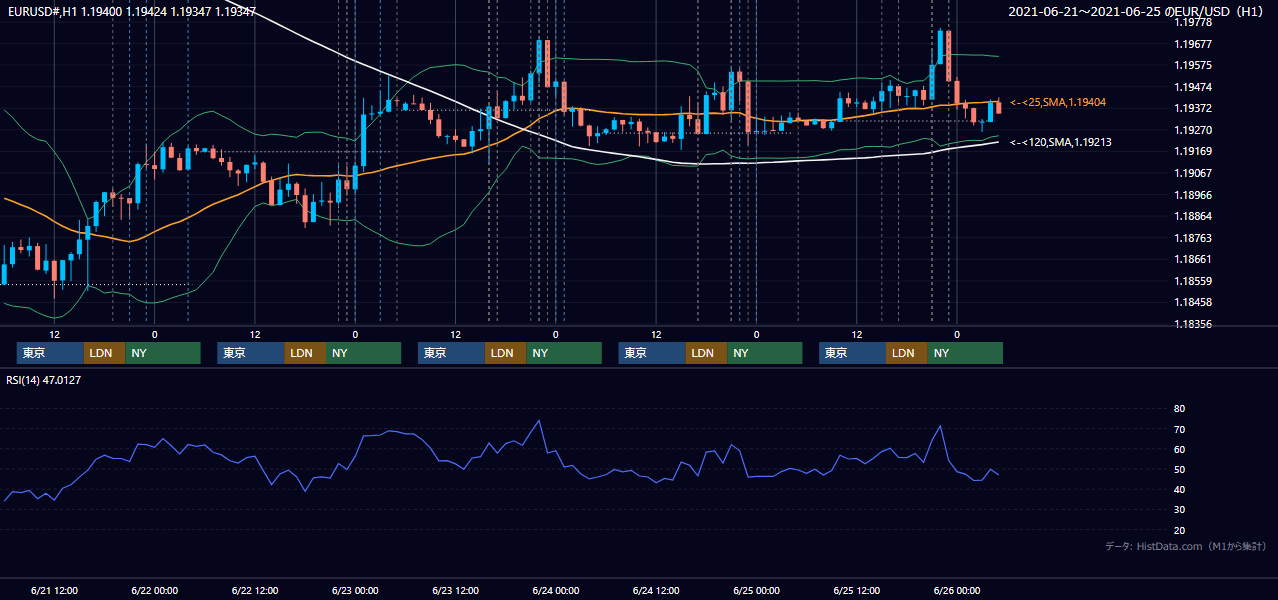The image size is (1278, 600).
Task: Click the last 東京 session block
Action: [852, 353]
